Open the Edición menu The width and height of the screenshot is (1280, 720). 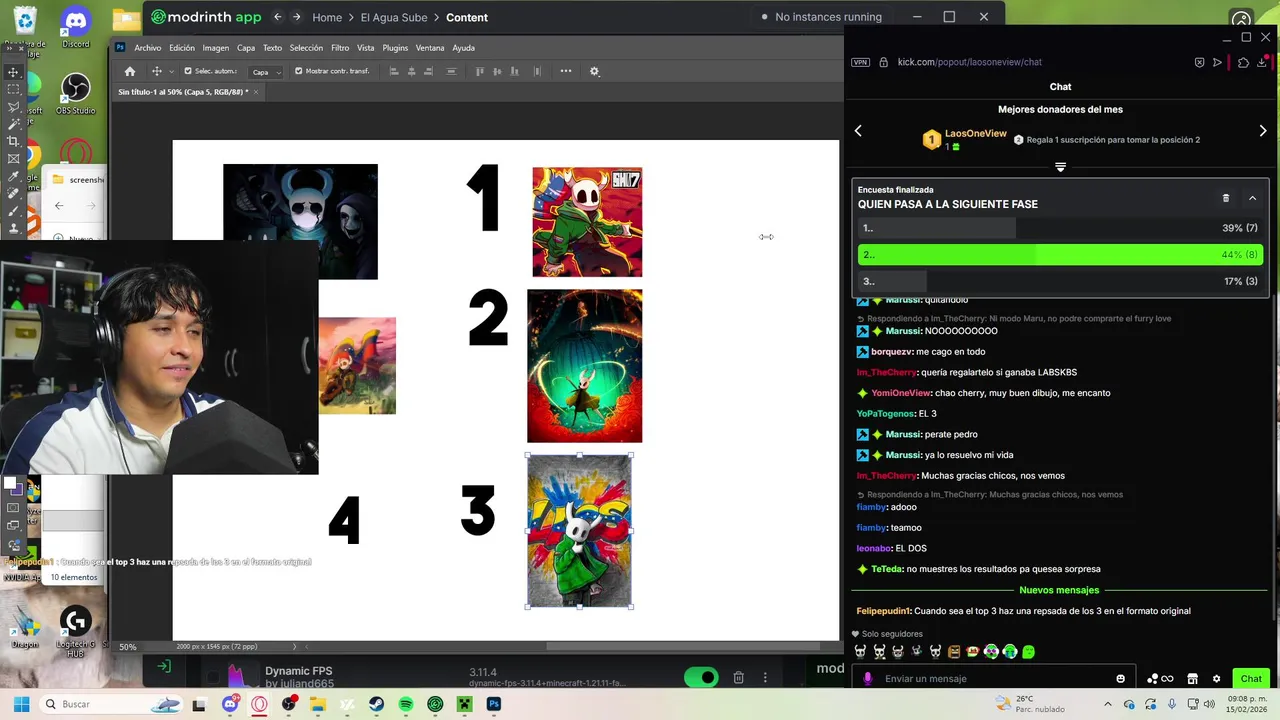click(182, 48)
